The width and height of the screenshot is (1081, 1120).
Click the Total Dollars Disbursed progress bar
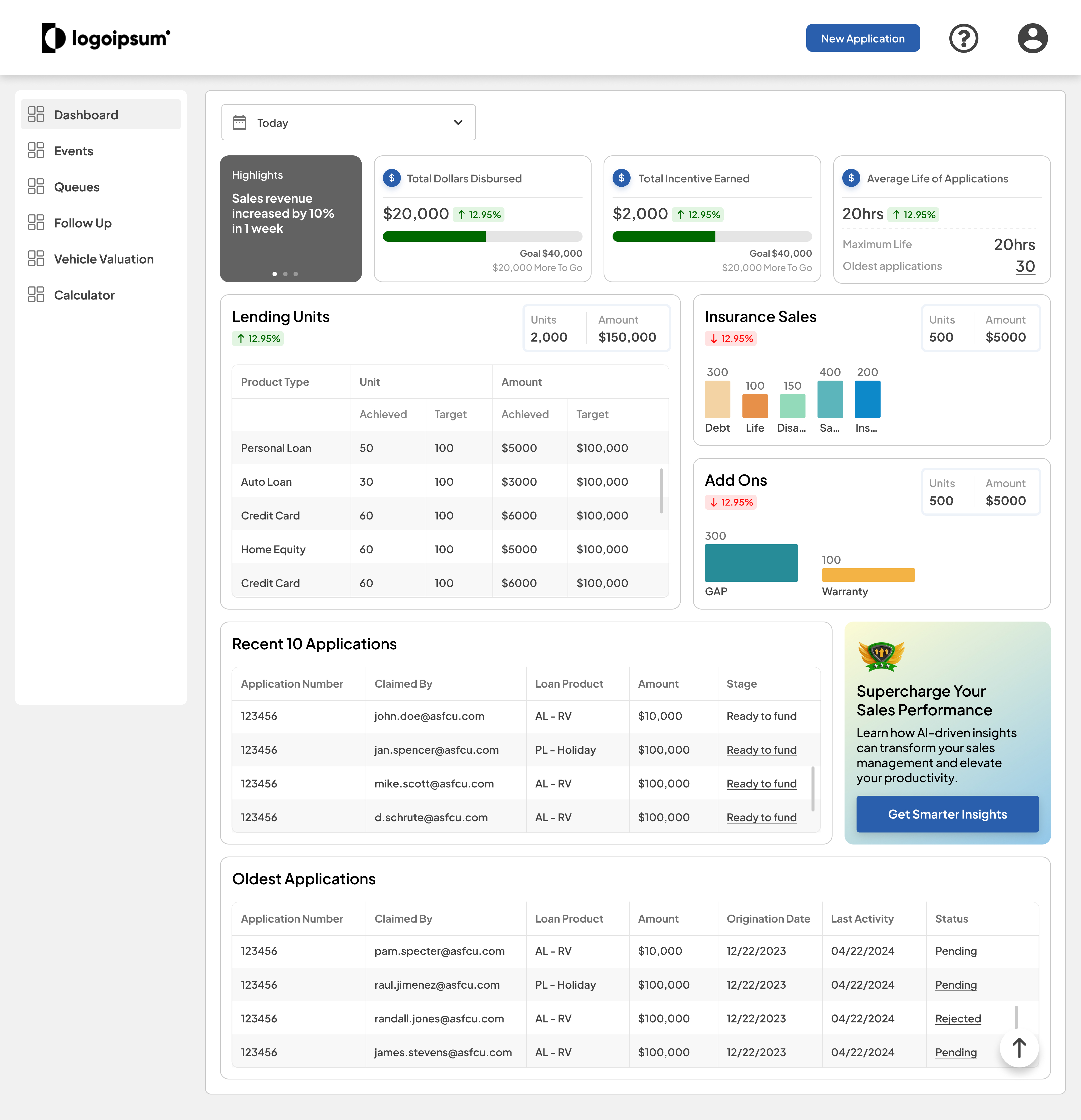pyautogui.click(x=482, y=236)
